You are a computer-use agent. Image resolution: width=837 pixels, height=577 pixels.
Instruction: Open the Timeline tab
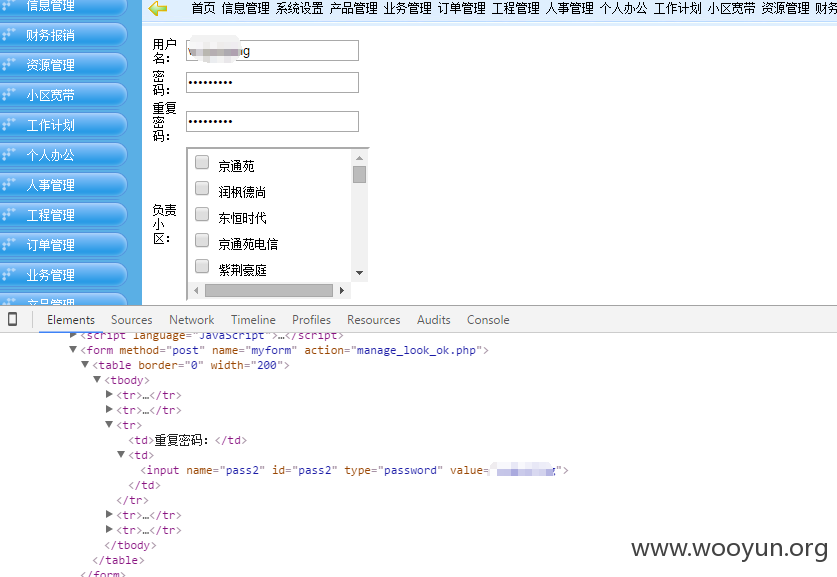click(253, 320)
